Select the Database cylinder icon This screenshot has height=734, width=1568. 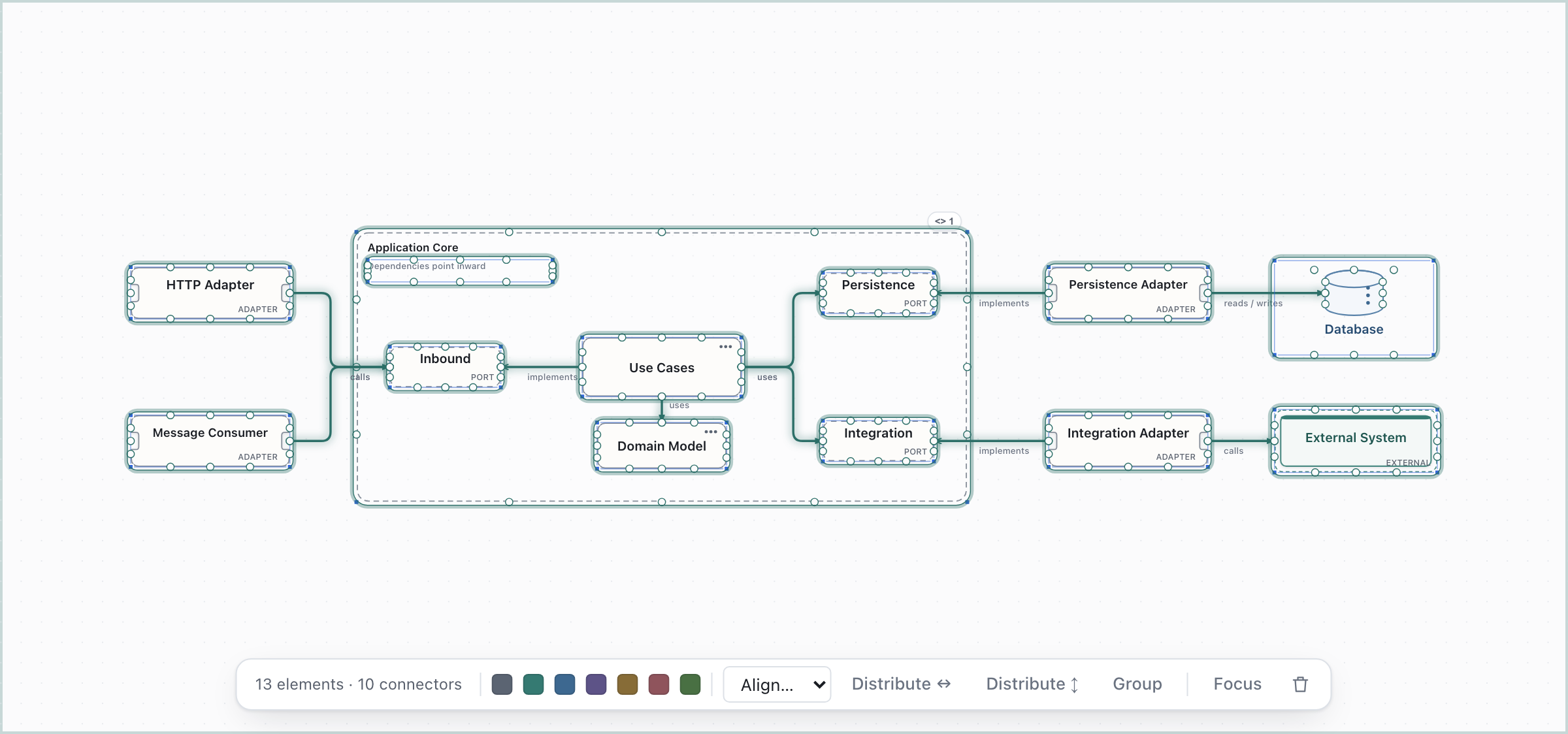(x=1354, y=293)
